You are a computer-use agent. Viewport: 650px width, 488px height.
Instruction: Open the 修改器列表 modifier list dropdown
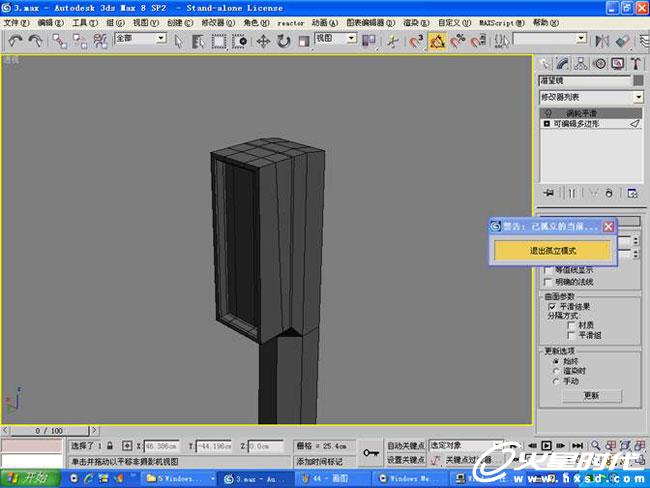click(591, 97)
